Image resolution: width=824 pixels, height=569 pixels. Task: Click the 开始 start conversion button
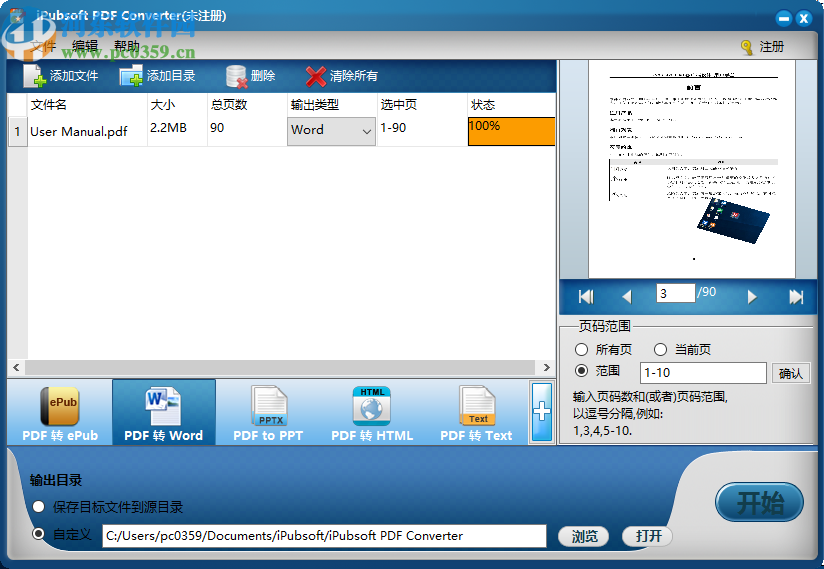(x=759, y=502)
